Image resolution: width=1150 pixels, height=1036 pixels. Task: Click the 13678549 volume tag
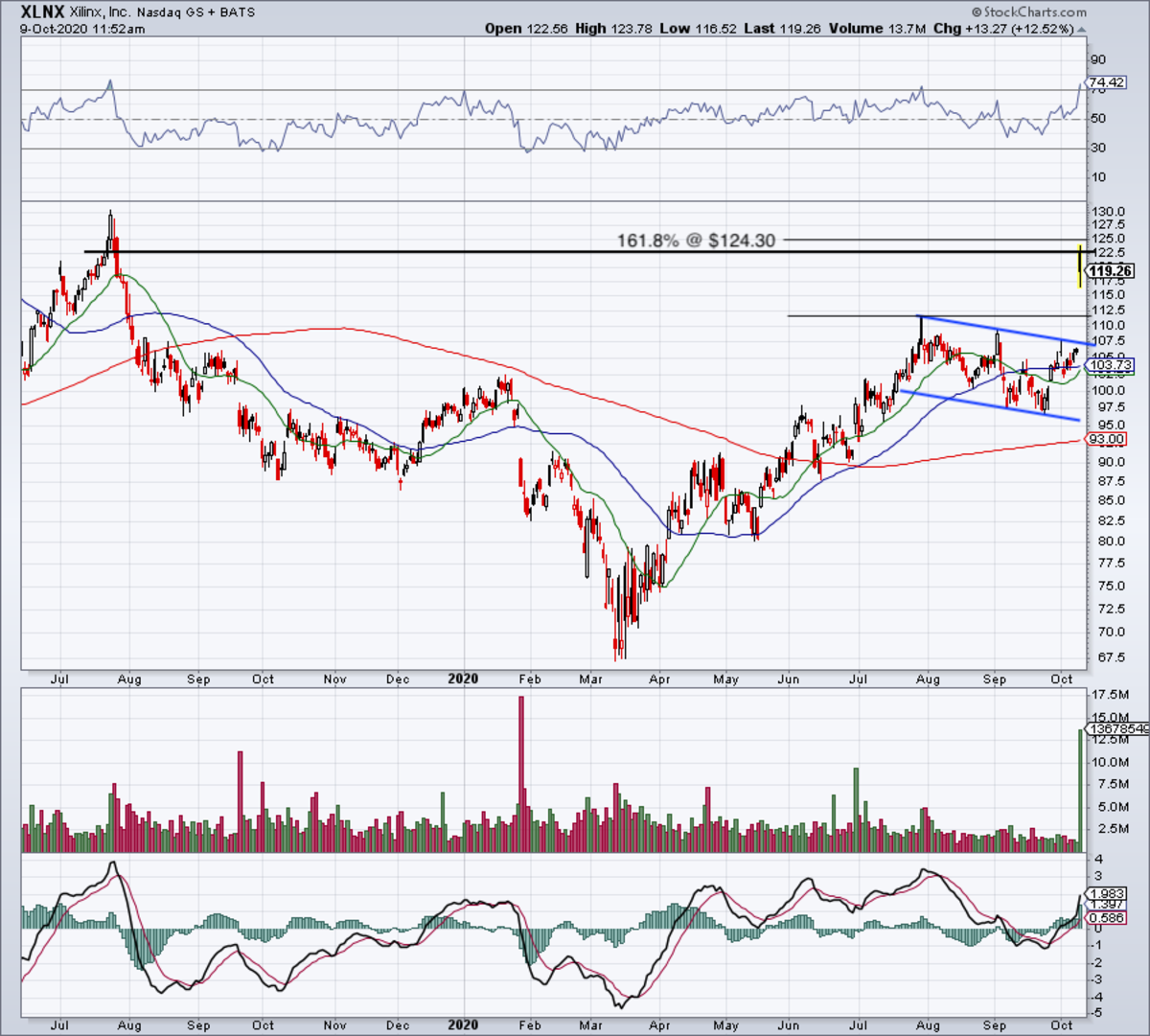1117,729
